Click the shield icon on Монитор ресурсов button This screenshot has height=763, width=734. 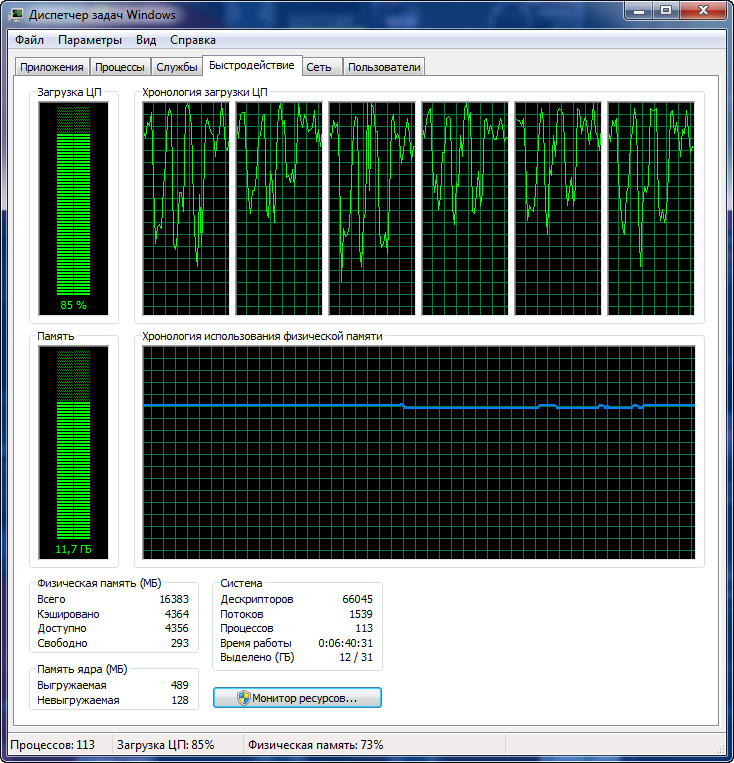pos(243,698)
